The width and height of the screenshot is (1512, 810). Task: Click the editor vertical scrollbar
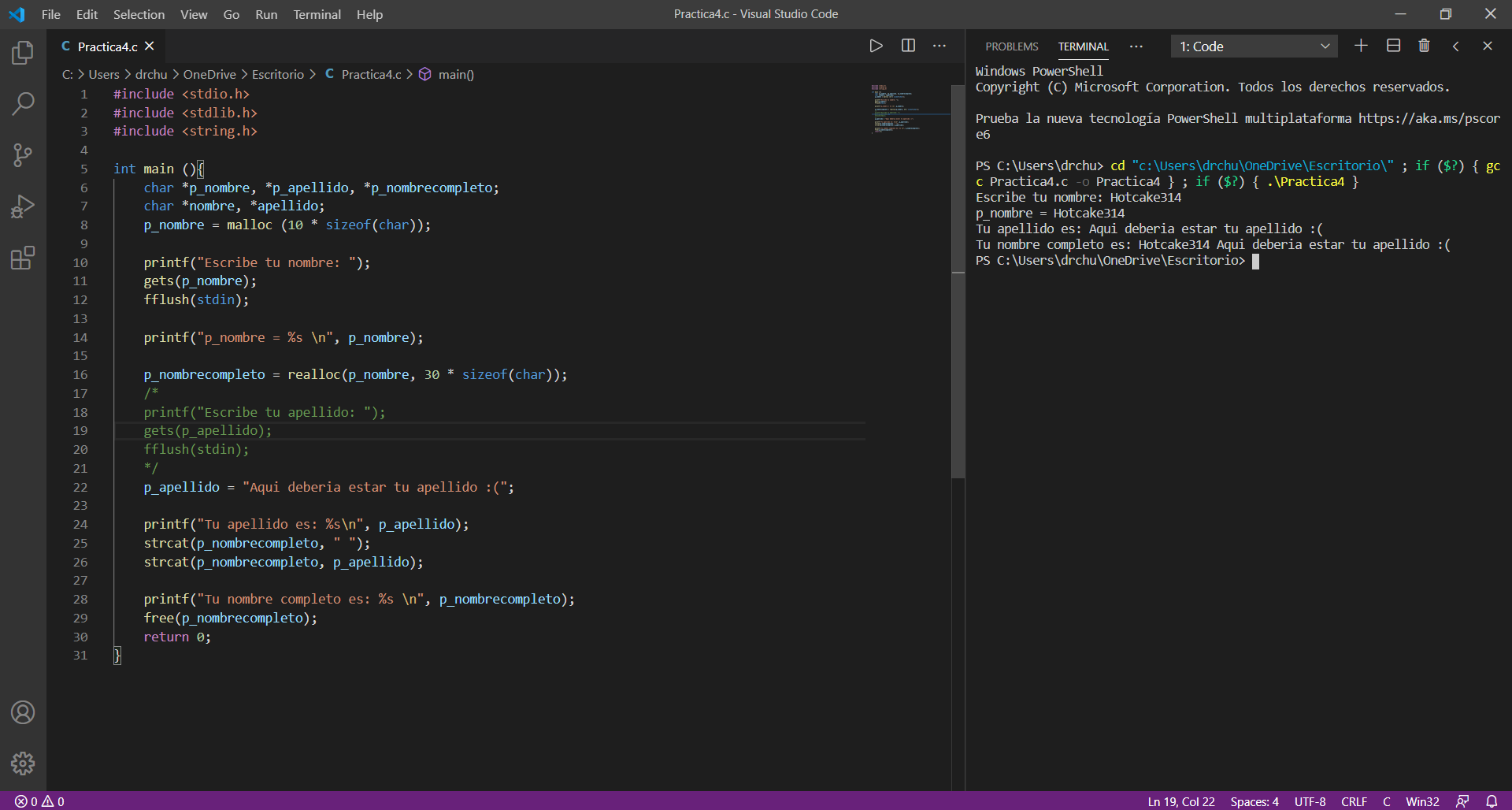point(958,281)
